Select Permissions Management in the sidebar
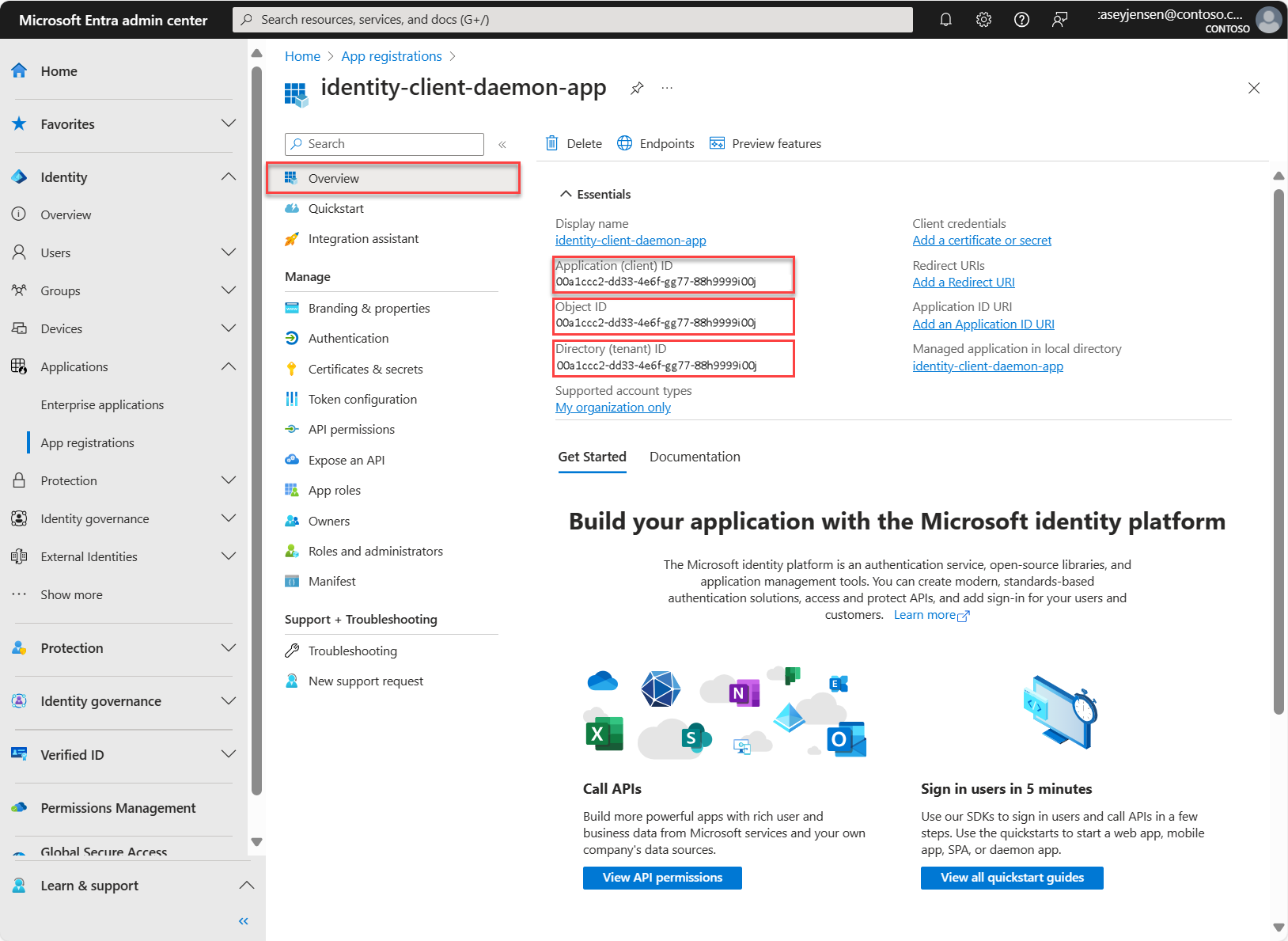Viewport: 1288px width, 941px height. click(x=118, y=808)
